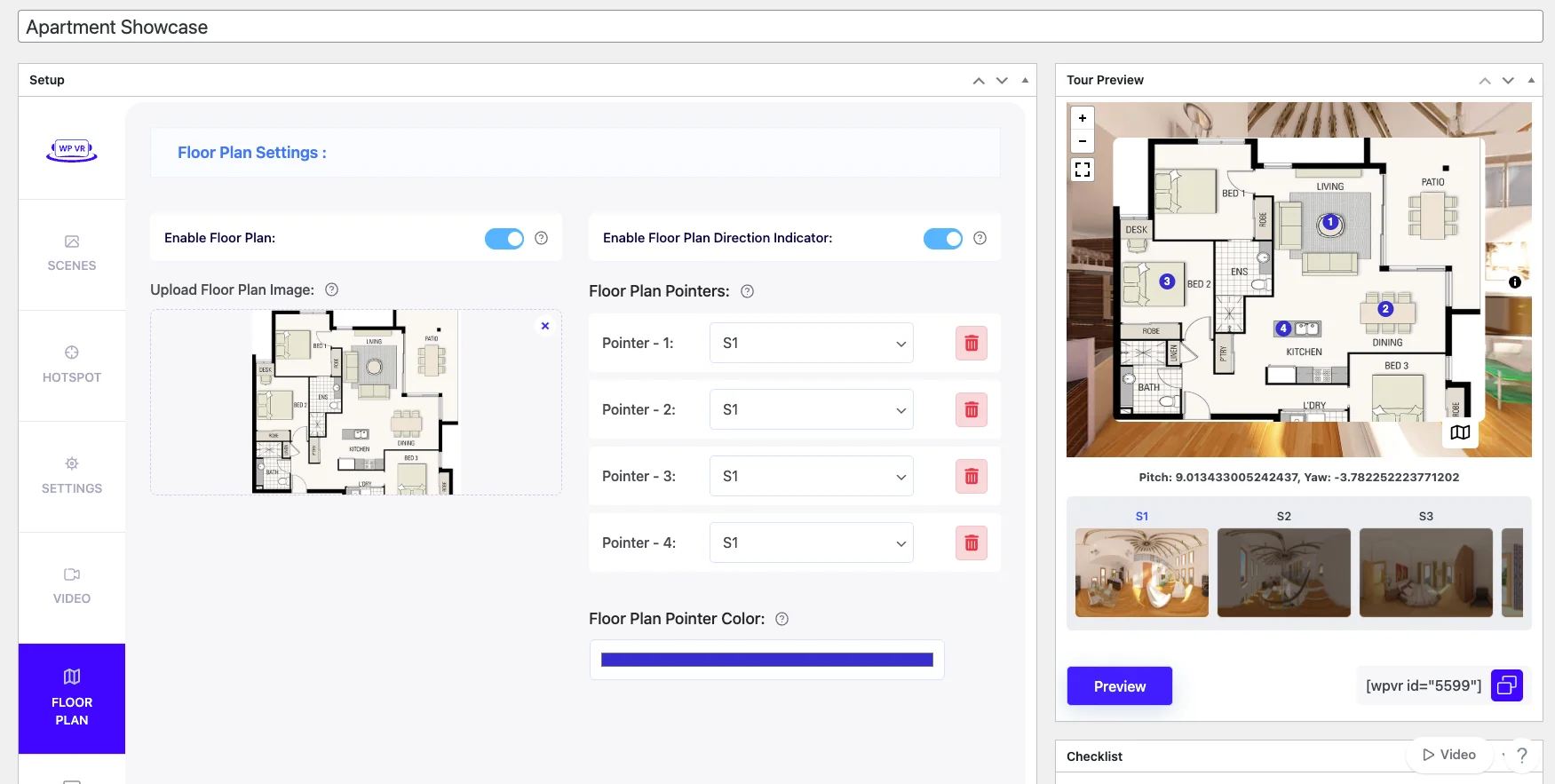Select scene S2 thumbnail
Viewport: 1555px width, 784px height.
(x=1284, y=573)
